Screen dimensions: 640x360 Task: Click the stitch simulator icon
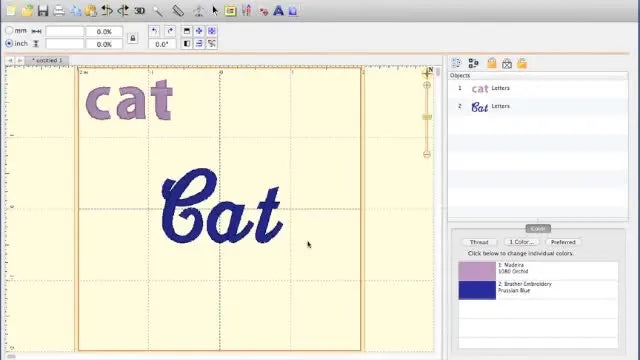198,11
